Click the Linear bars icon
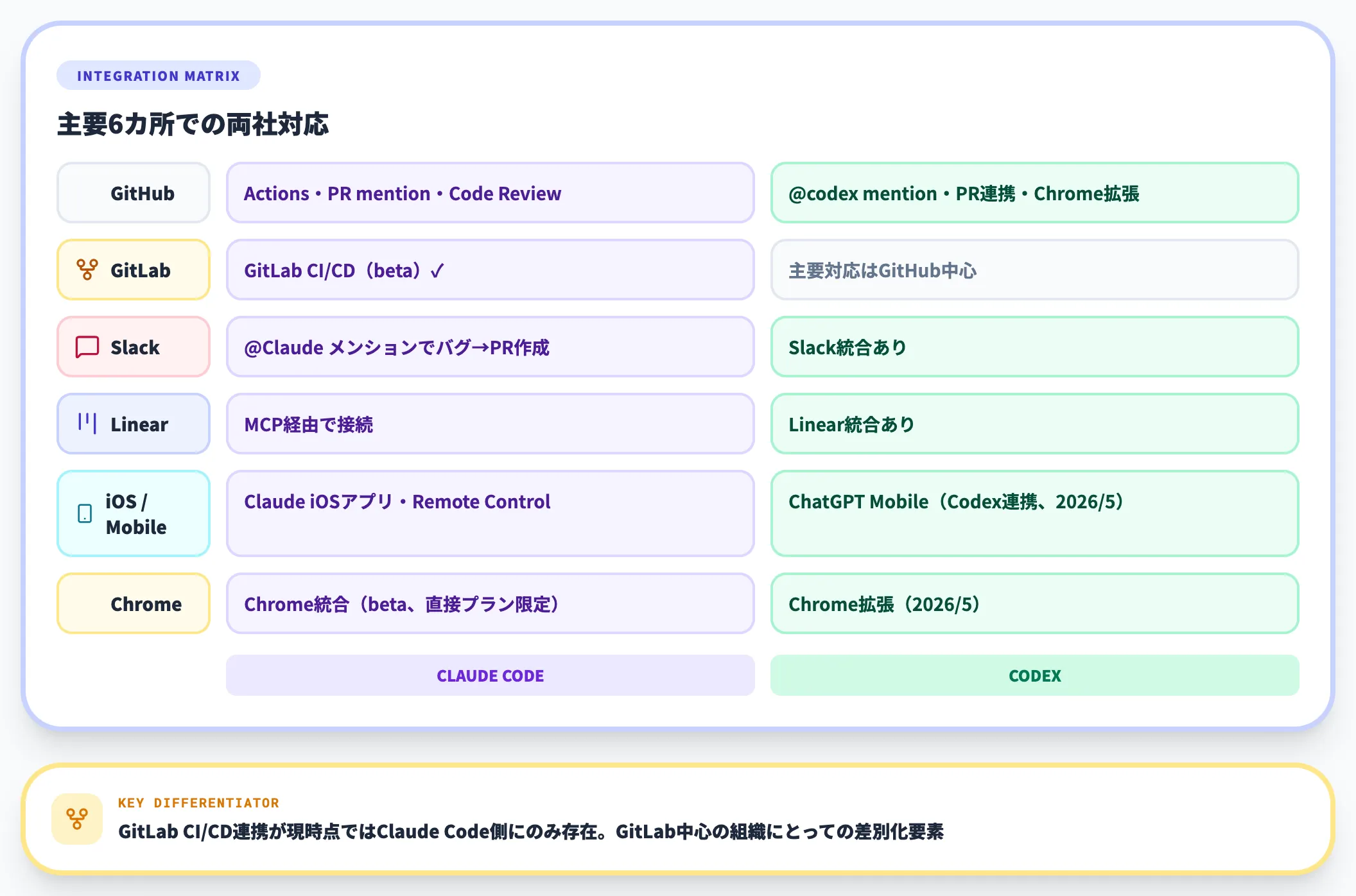The width and height of the screenshot is (1356, 896). coord(87,424)
